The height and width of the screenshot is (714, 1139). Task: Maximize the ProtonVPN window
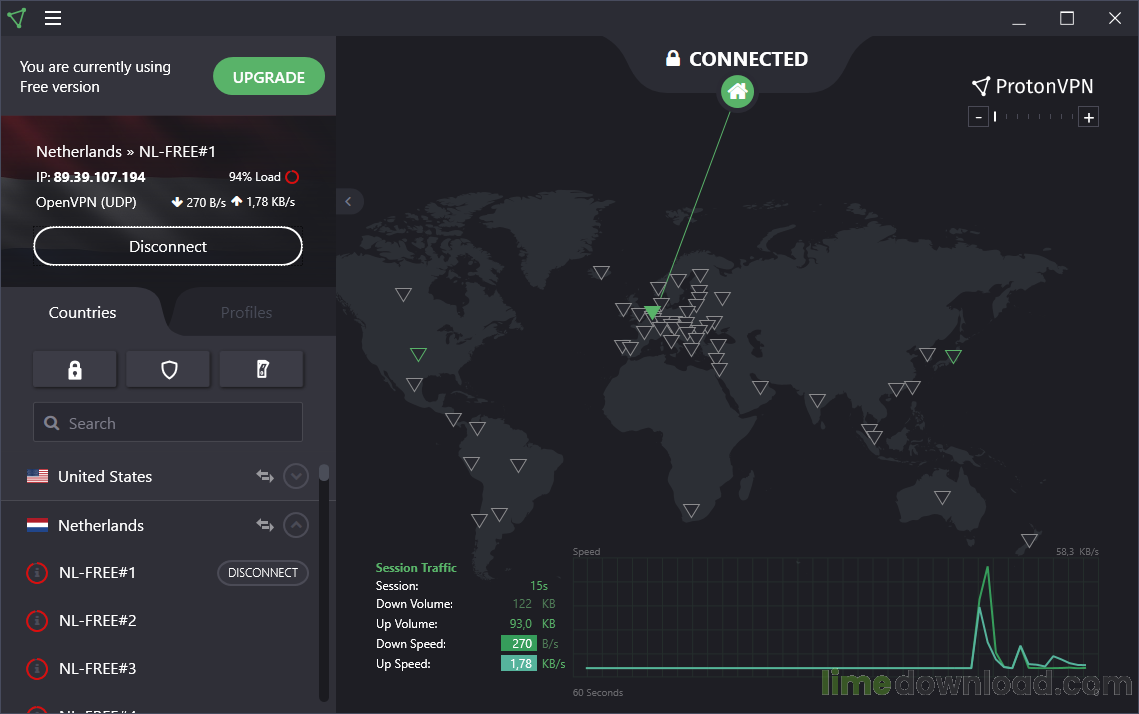1067,18
